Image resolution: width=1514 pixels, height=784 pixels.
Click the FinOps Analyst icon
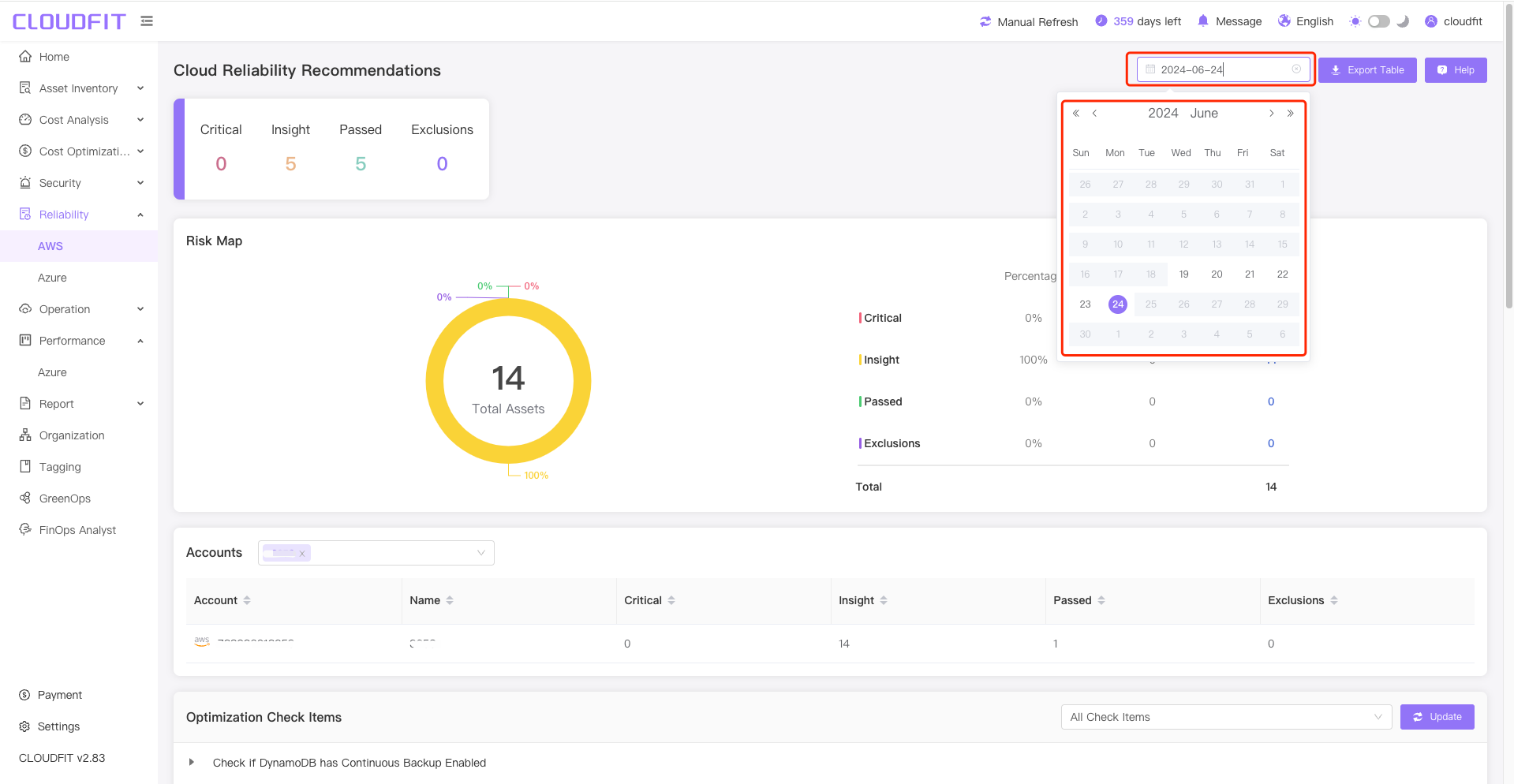[x=25, y=529]
